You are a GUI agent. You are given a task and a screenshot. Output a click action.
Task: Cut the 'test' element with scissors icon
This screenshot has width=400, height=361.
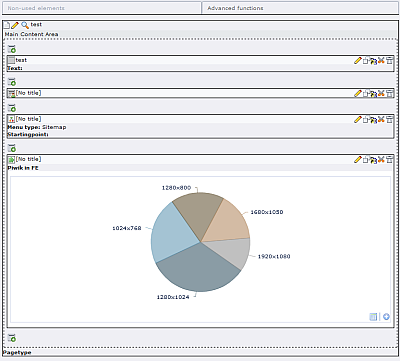click(382, 60)
